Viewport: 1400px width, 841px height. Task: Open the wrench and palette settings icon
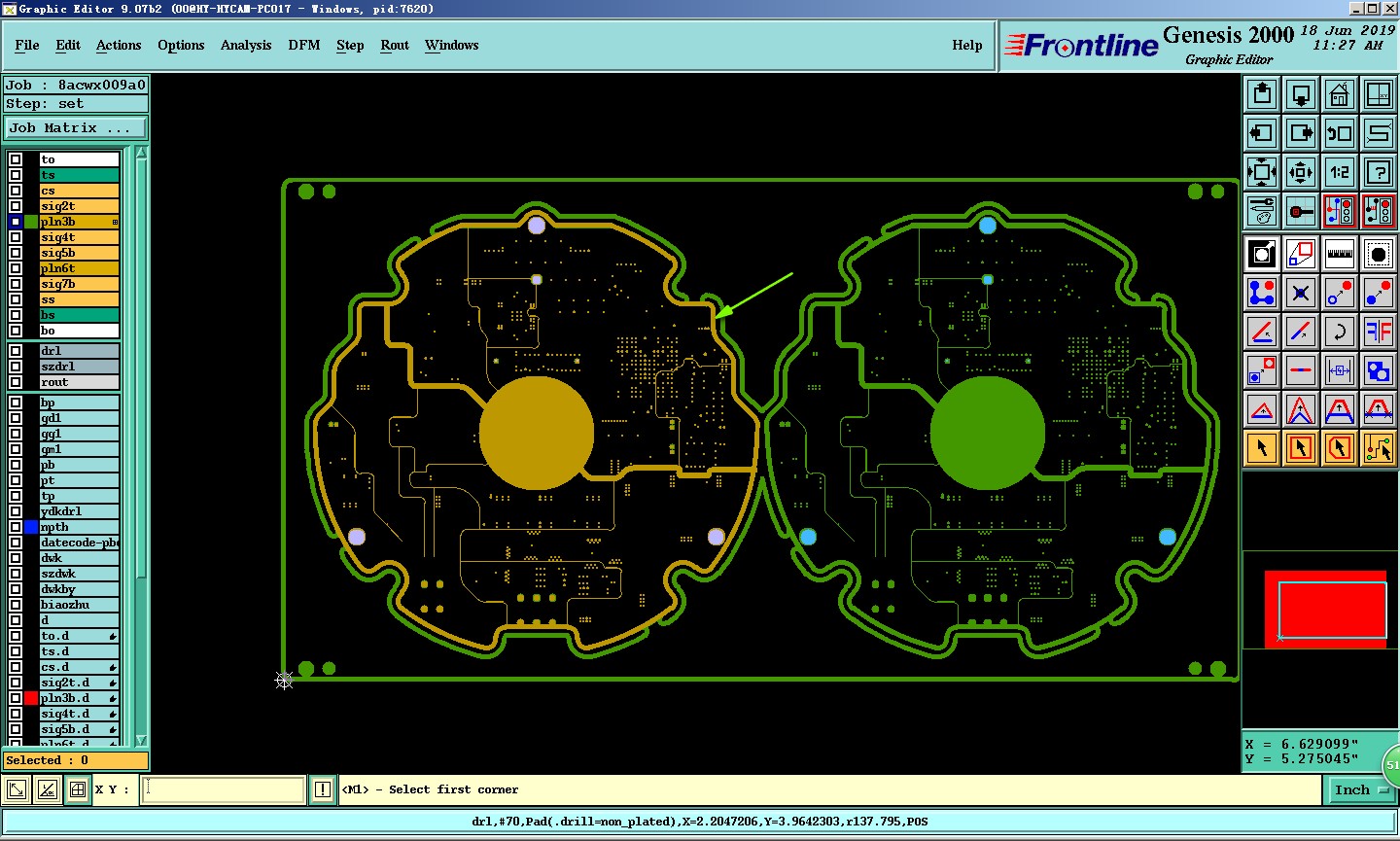1262,211
